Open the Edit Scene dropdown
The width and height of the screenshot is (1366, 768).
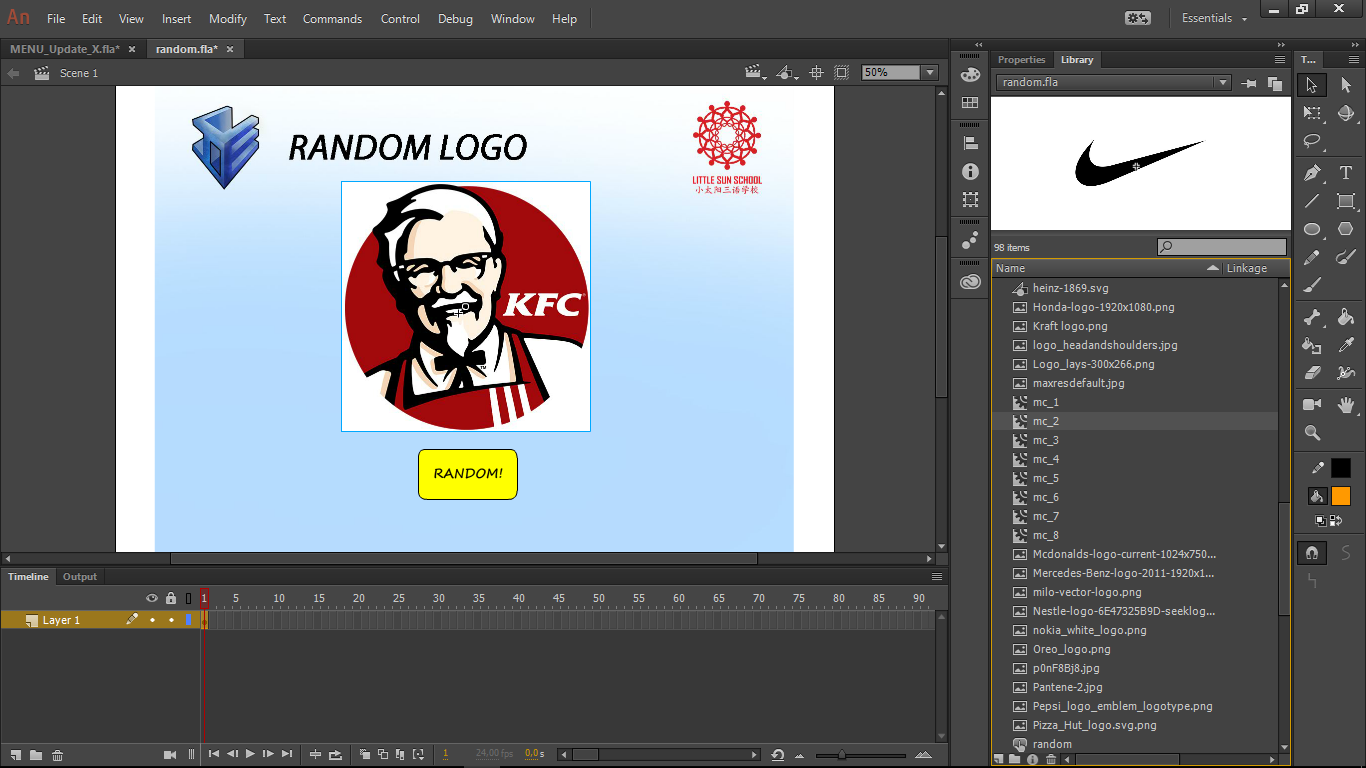756,72
